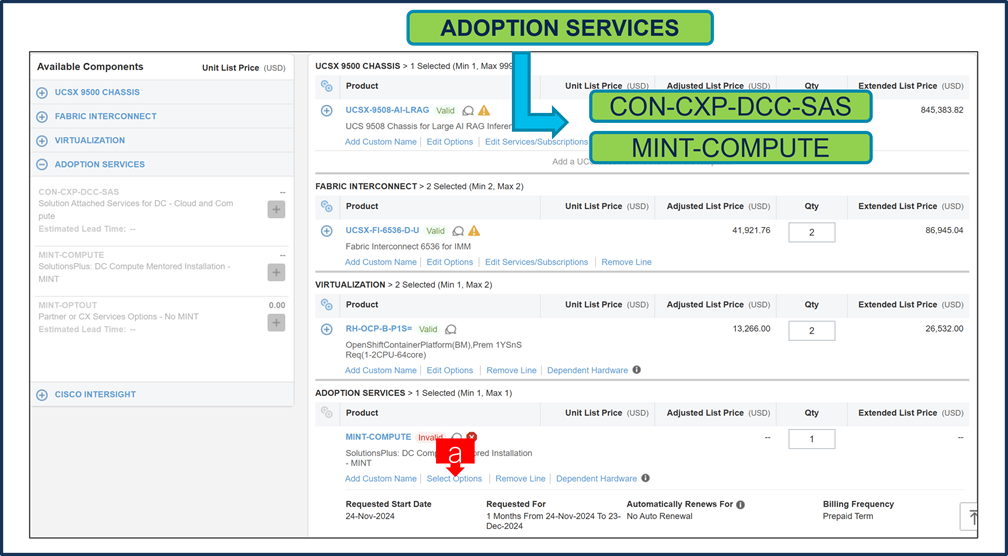Expand CISCO INTERSIGHT in Available Components
This screenshot has height=556, width=1008.
coord(42,395)
